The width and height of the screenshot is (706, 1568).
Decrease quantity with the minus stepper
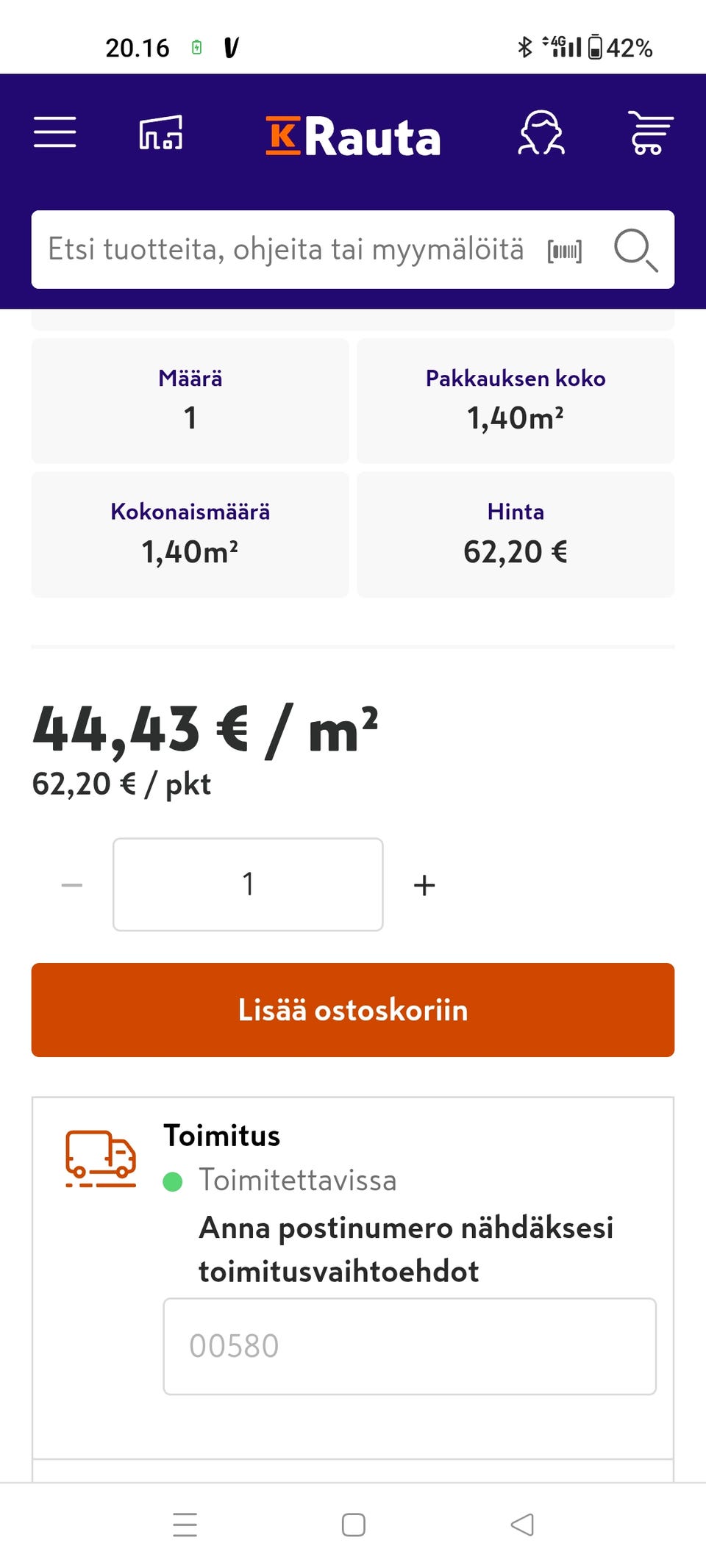coord(71,884)
